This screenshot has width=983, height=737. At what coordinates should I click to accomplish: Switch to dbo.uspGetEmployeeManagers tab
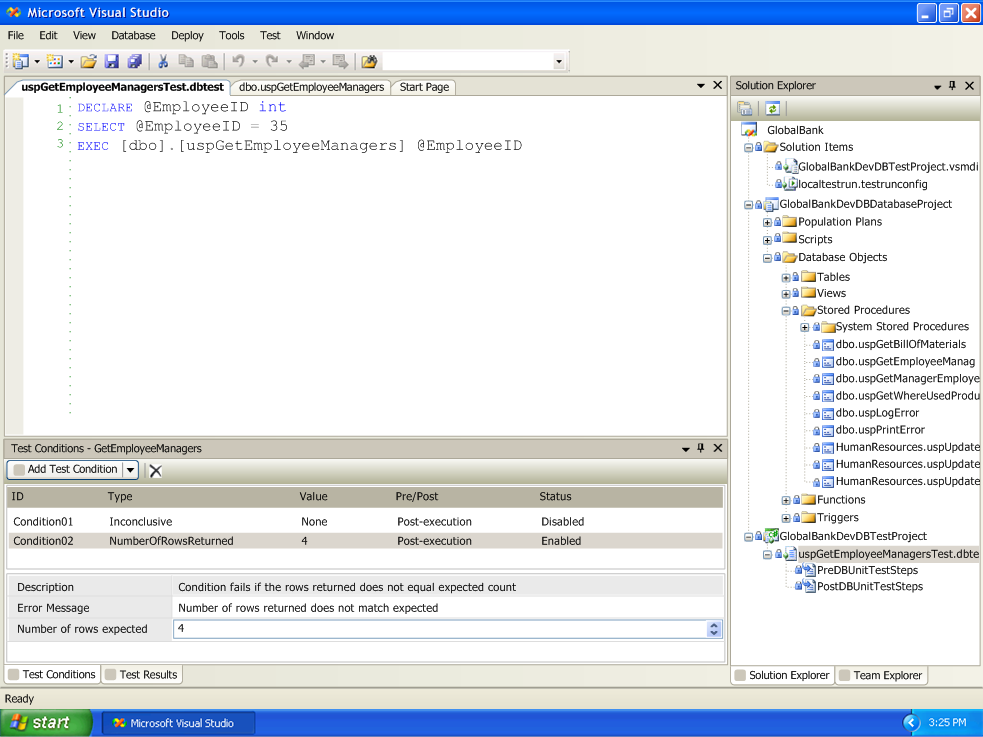click(312, 87)
